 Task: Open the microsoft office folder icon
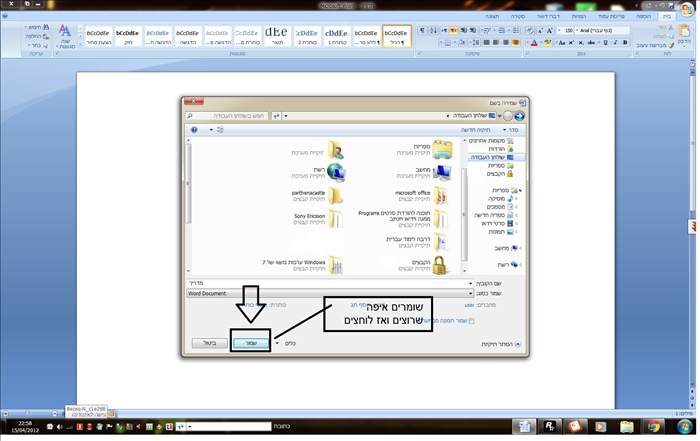[x=441, y=196]
